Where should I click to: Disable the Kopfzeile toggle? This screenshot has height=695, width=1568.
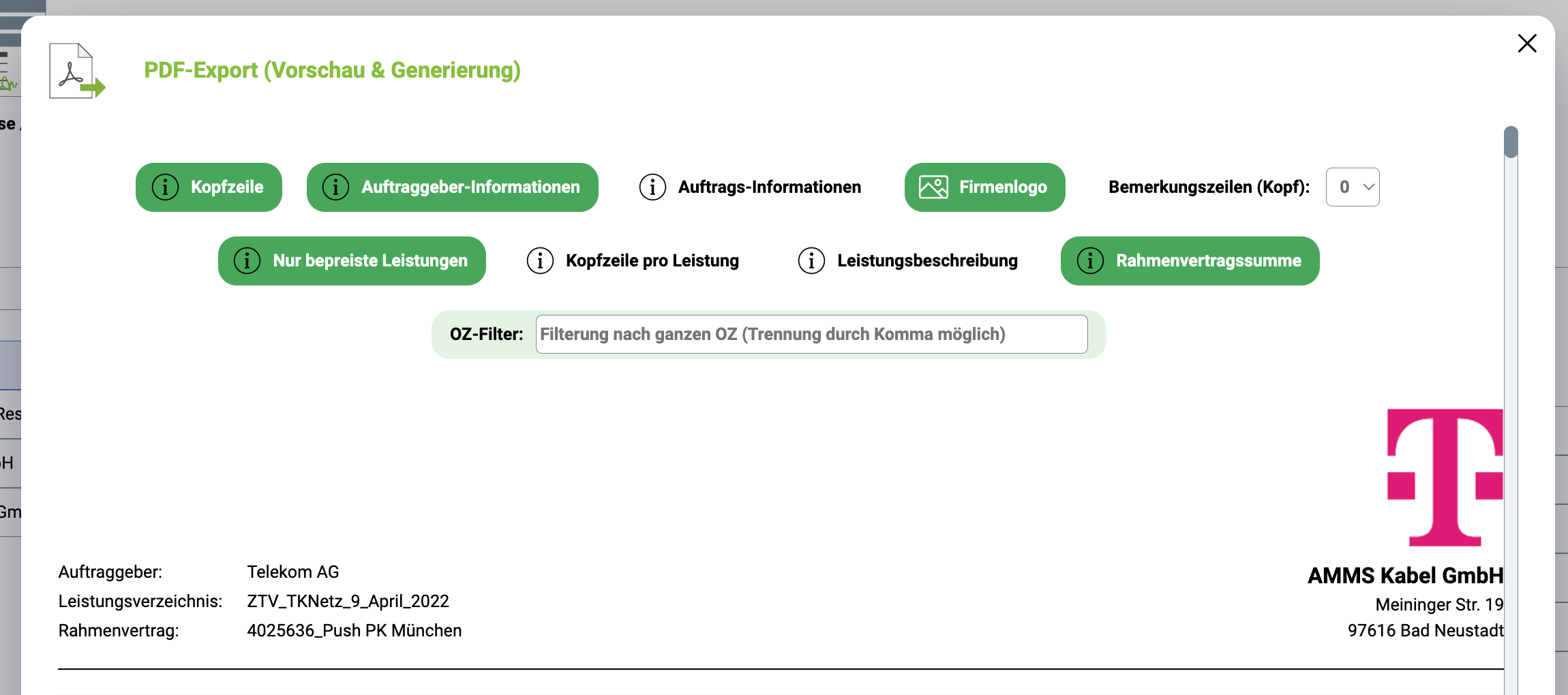pyautogui.click(x=227, y=187)
